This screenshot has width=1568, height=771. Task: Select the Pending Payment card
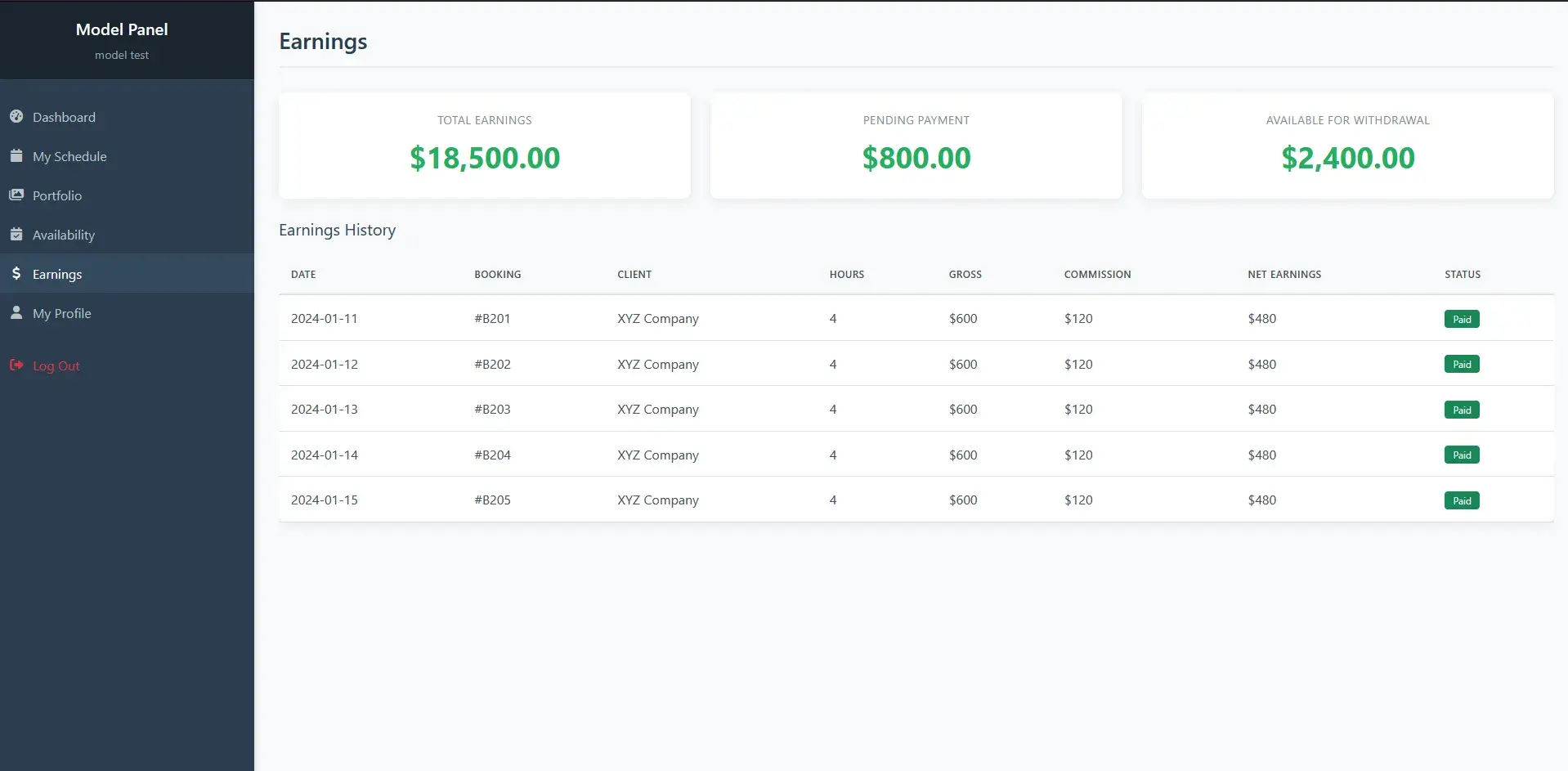coord(916,146)
